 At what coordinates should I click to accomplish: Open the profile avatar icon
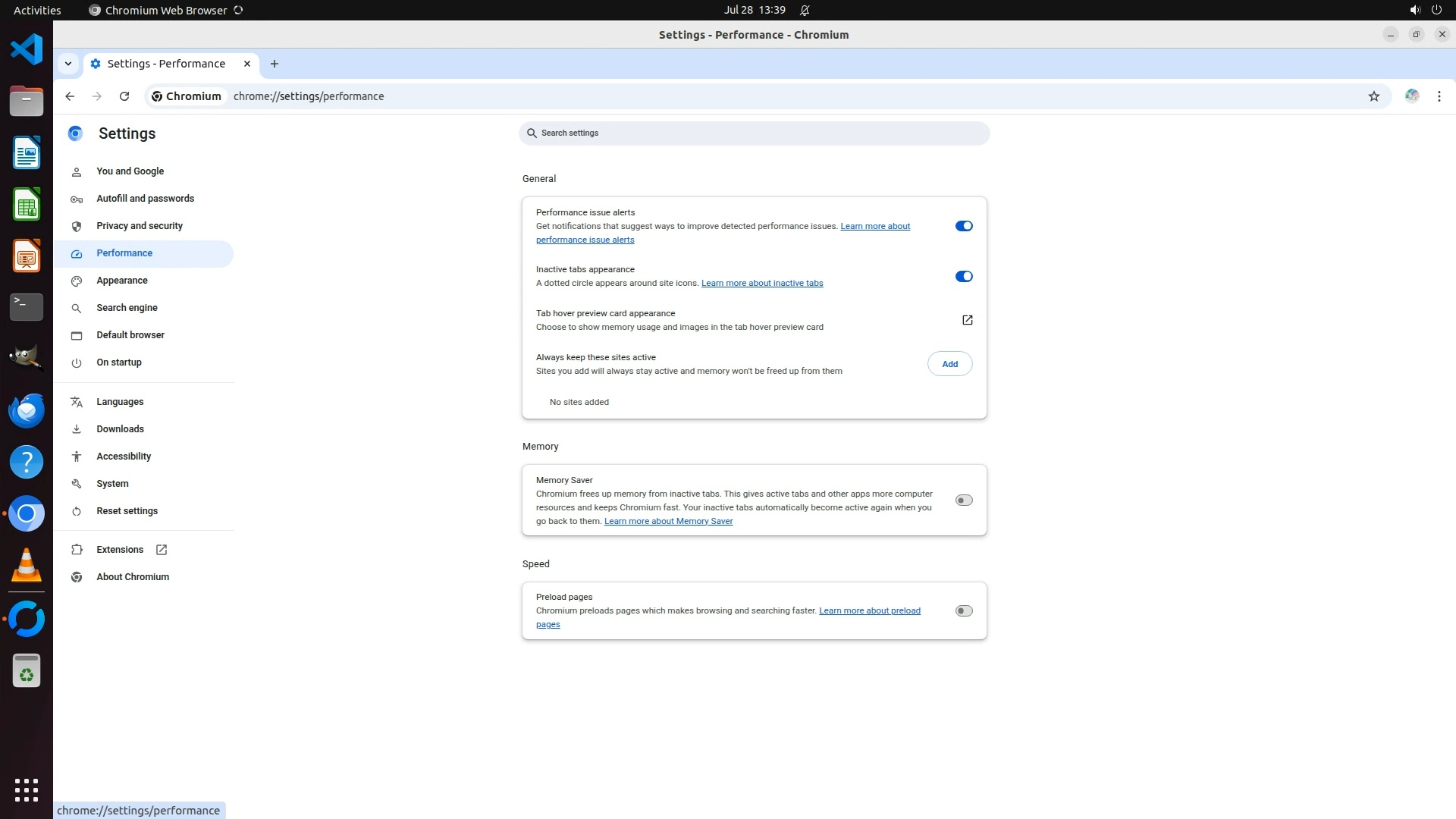point(1411,96)
